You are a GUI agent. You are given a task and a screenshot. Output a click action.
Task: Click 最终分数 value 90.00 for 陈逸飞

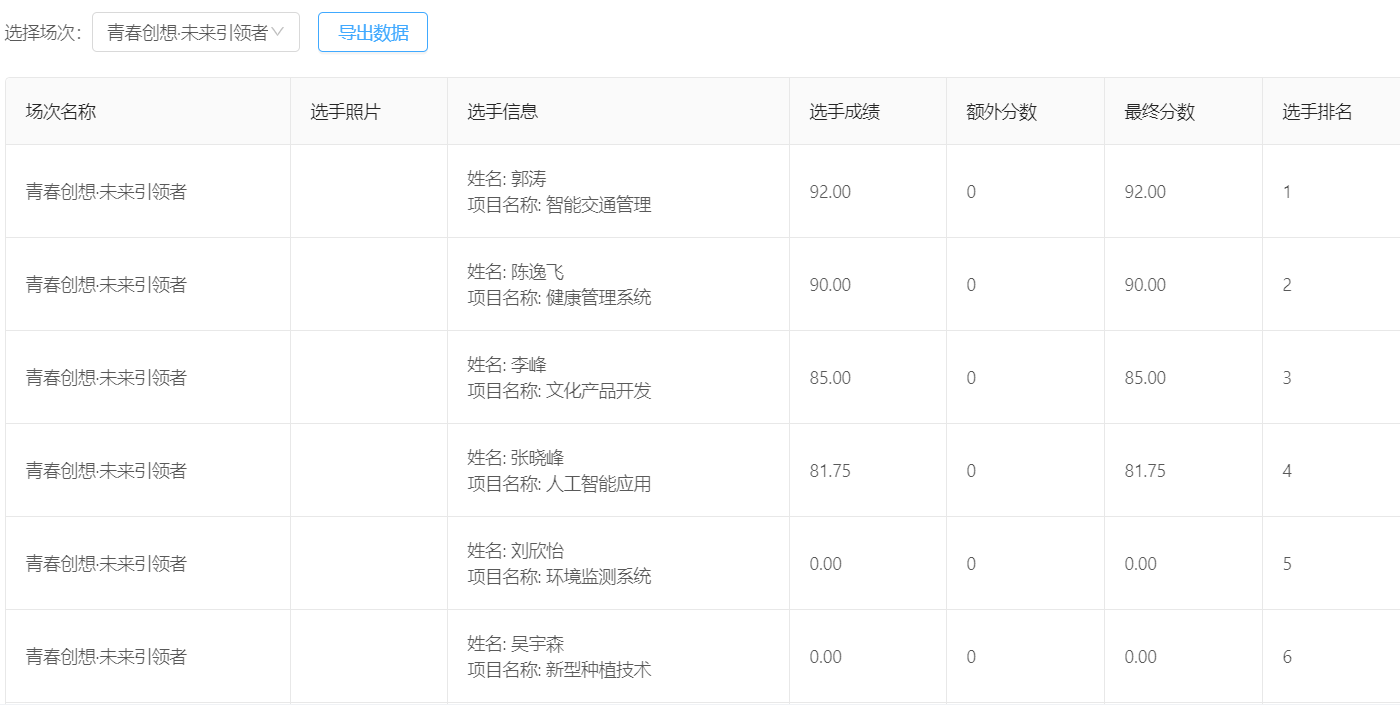1145,285
